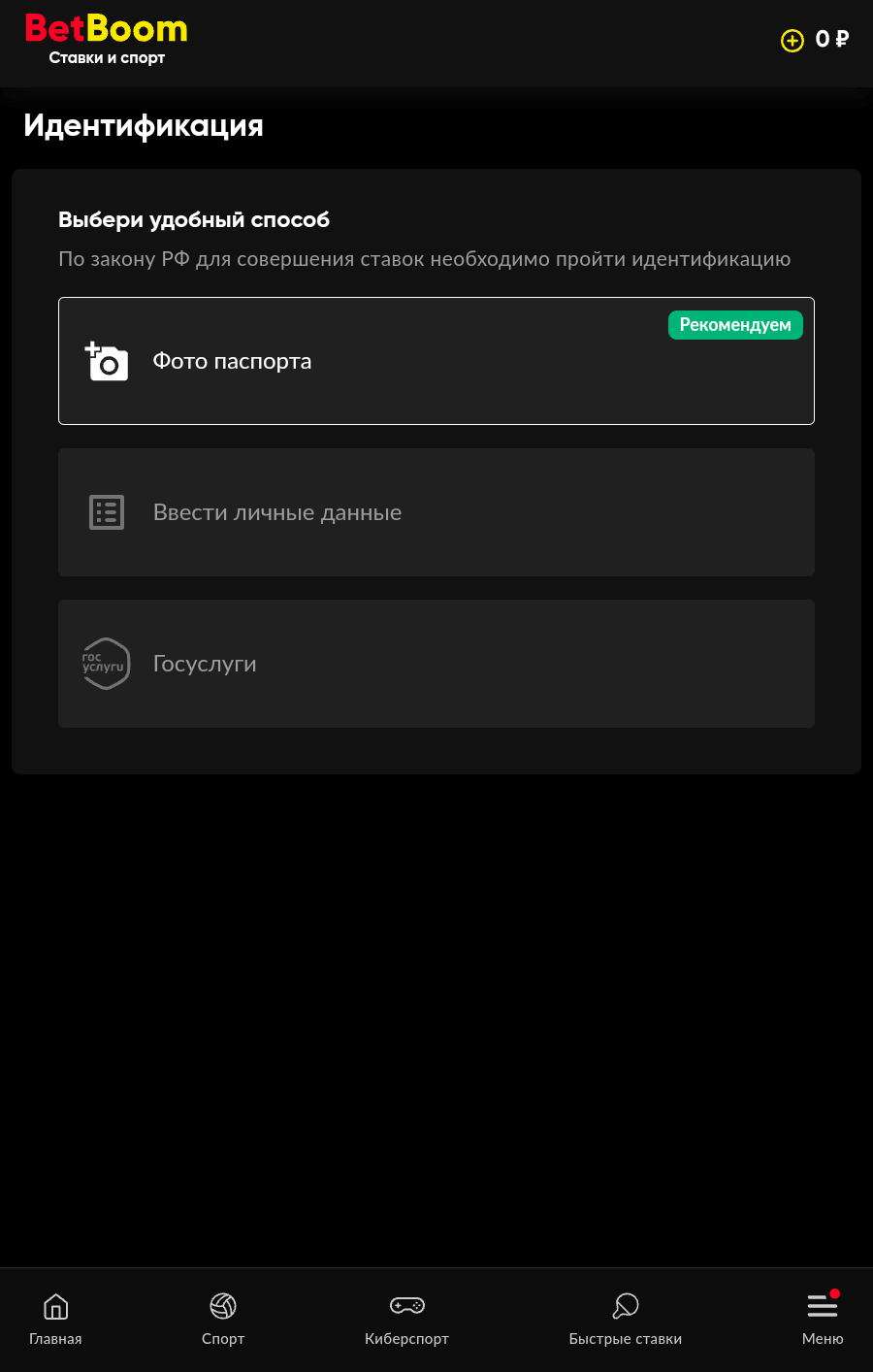Choose Ввести личные данные option
Screen dimensions: 873x1372
[436, 512]
